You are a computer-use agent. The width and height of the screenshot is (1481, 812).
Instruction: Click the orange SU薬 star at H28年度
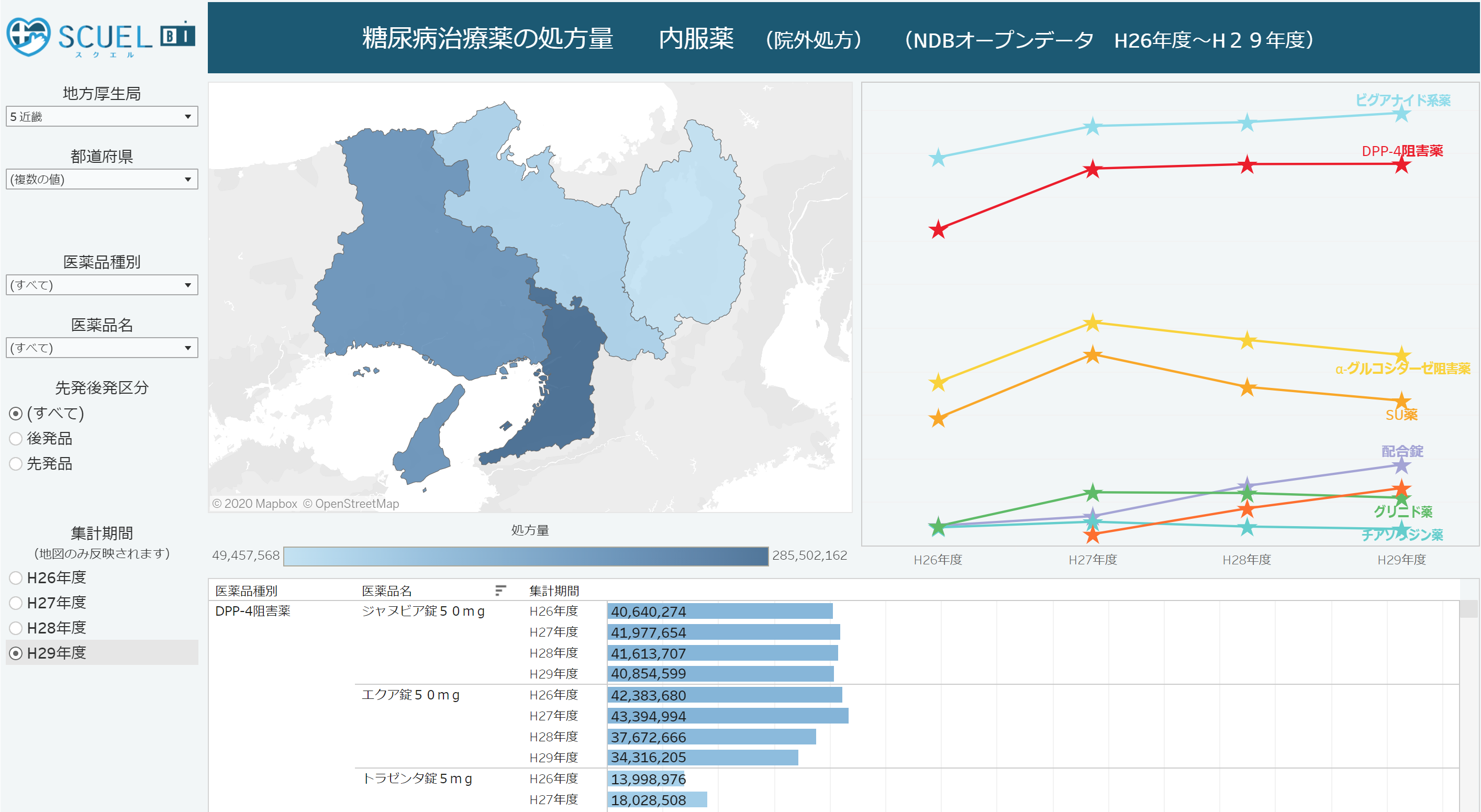pos(1247,387)
